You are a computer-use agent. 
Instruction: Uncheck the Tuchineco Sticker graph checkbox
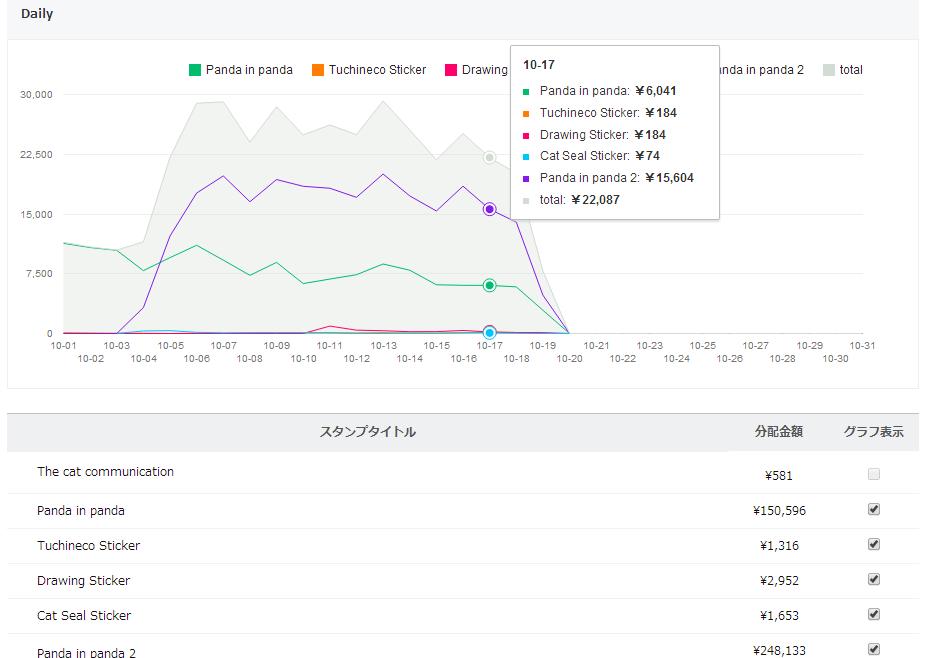click(874, 545)
